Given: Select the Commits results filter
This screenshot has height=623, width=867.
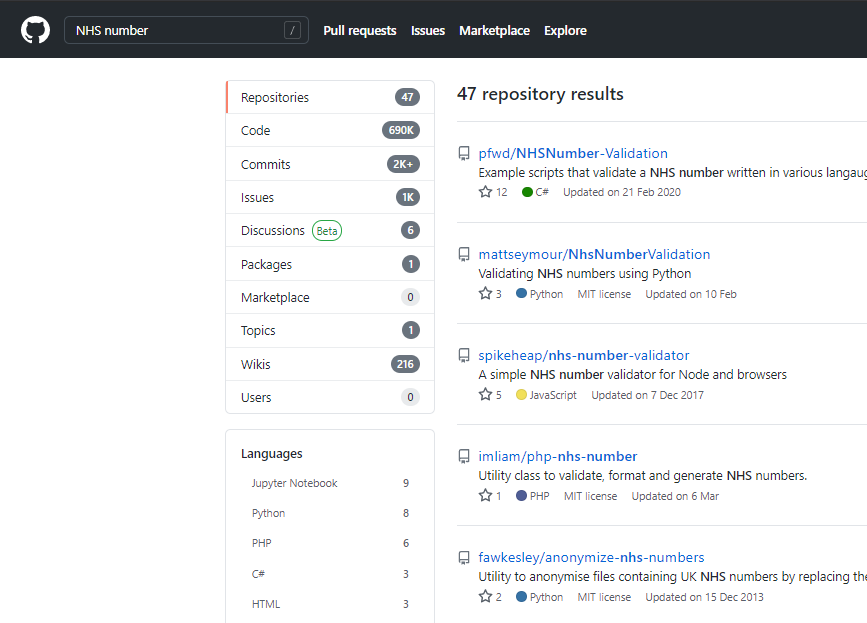Looking at the screenshot, I should [330, 164].
